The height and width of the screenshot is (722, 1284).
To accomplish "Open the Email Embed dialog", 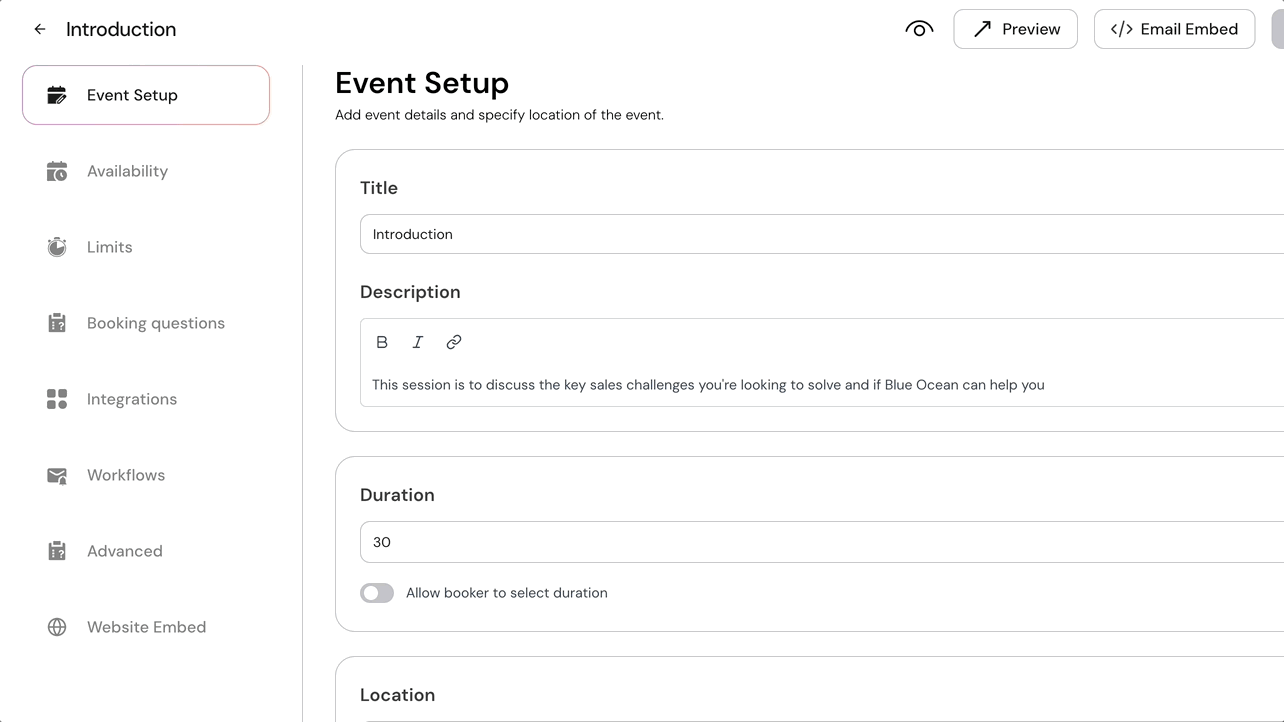I will [x=1174, y=29].
